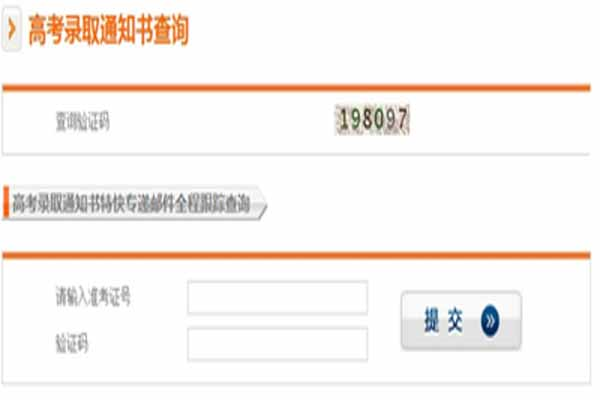Submit the form with 提交 button
The height and width of the screenshot is (400, 600).
(461, 320)
